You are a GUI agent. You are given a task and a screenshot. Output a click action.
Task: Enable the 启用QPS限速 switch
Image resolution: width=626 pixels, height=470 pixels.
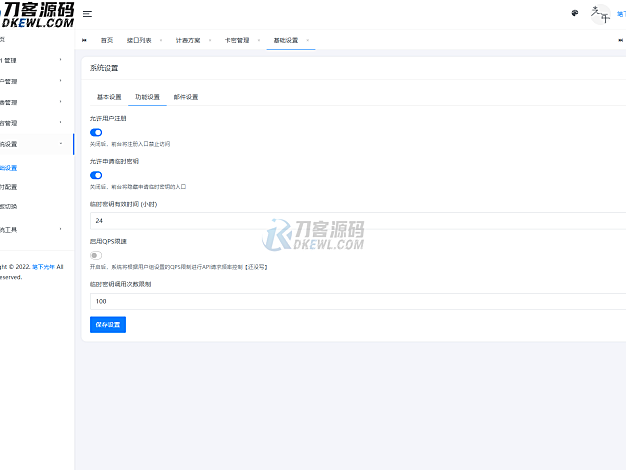[x=96, y=256]
